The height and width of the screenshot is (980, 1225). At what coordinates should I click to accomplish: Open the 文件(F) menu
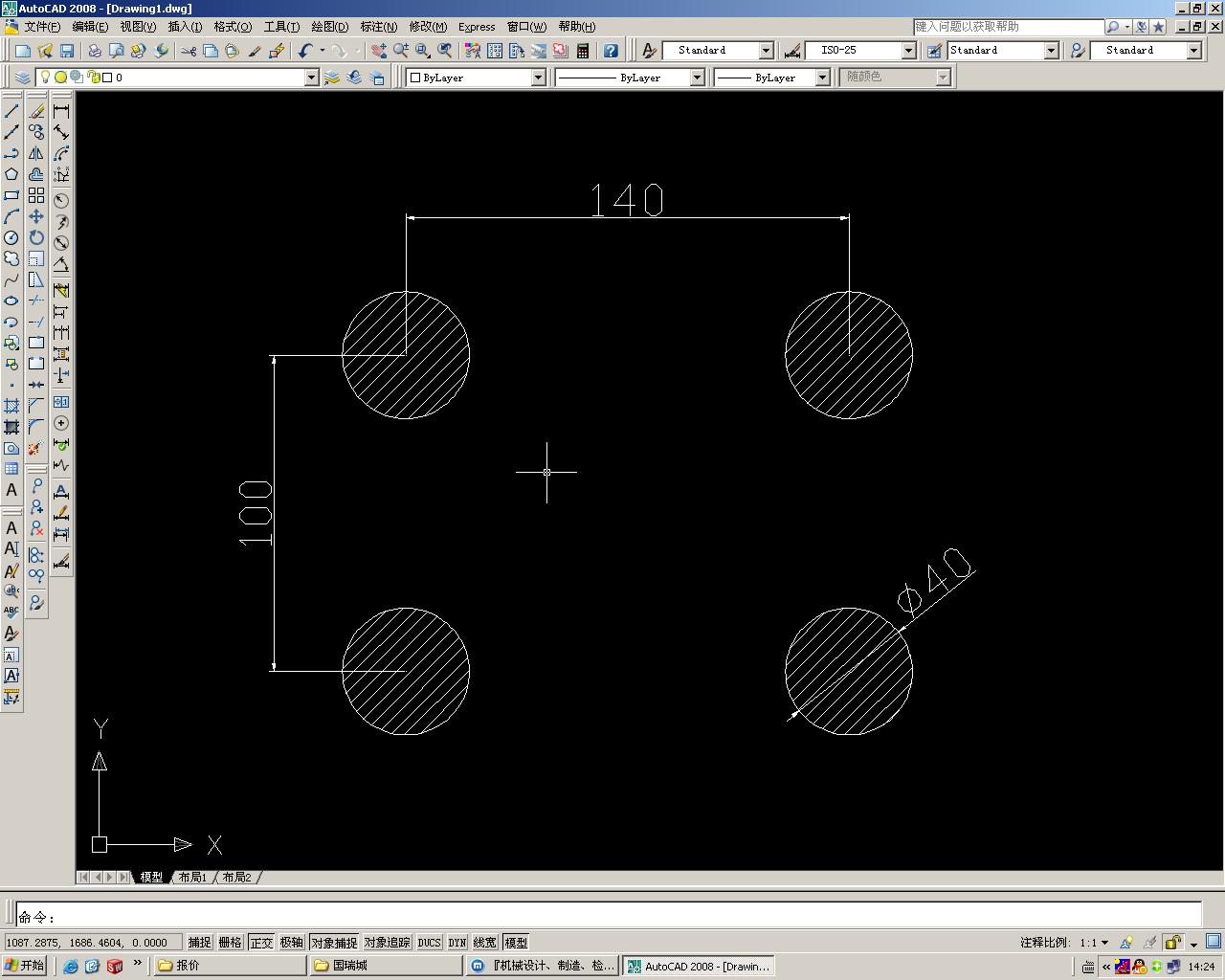click(x=42, y=27)
